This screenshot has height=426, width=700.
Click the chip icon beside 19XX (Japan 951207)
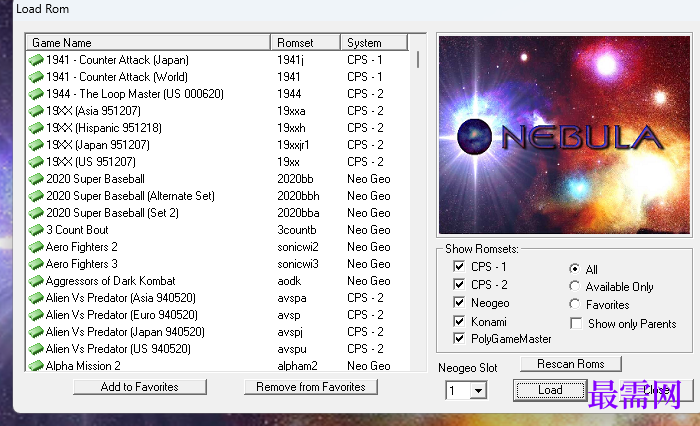[x=36, y=145]
